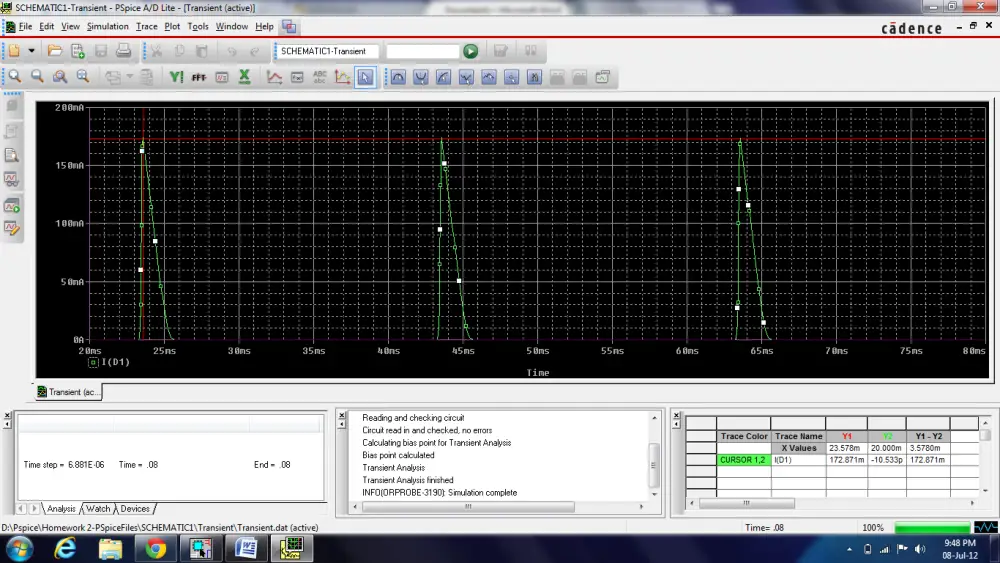Run the simulation with green play button

tap(471, 51)
